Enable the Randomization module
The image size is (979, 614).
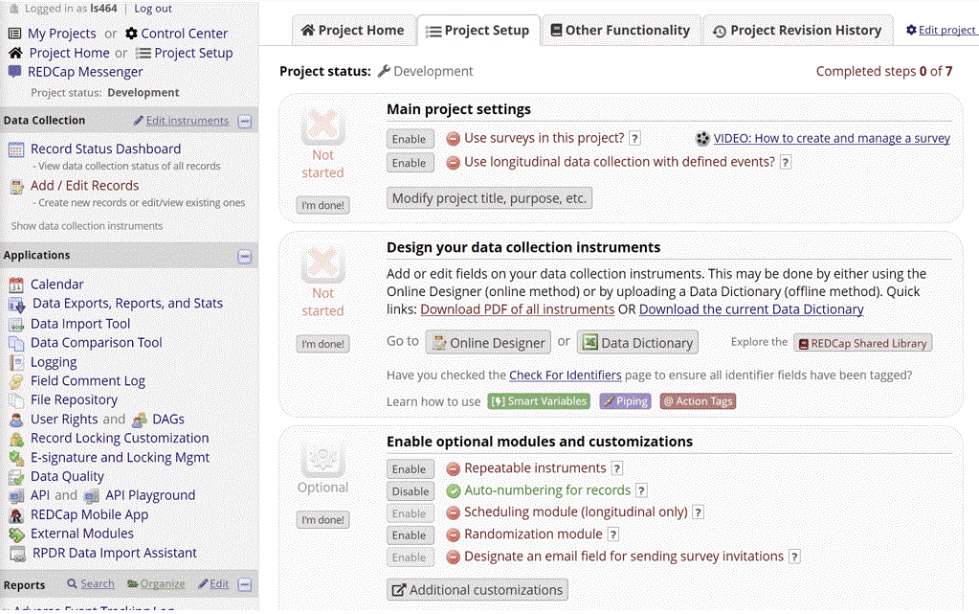pyautogui.click(x=410, y=535)
